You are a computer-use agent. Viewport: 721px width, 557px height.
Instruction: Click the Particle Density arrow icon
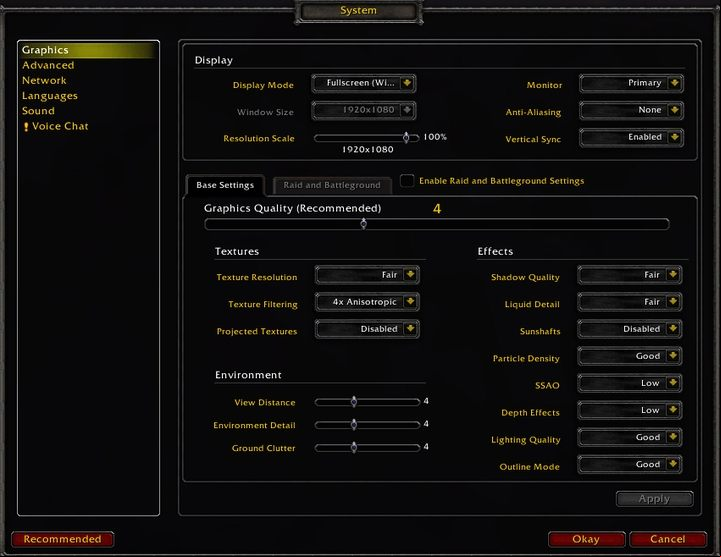673,356
